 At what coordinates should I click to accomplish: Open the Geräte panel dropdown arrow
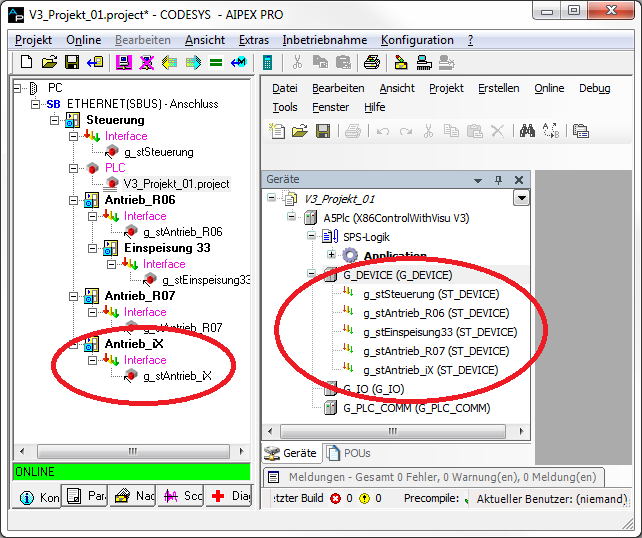coord(478,180)
